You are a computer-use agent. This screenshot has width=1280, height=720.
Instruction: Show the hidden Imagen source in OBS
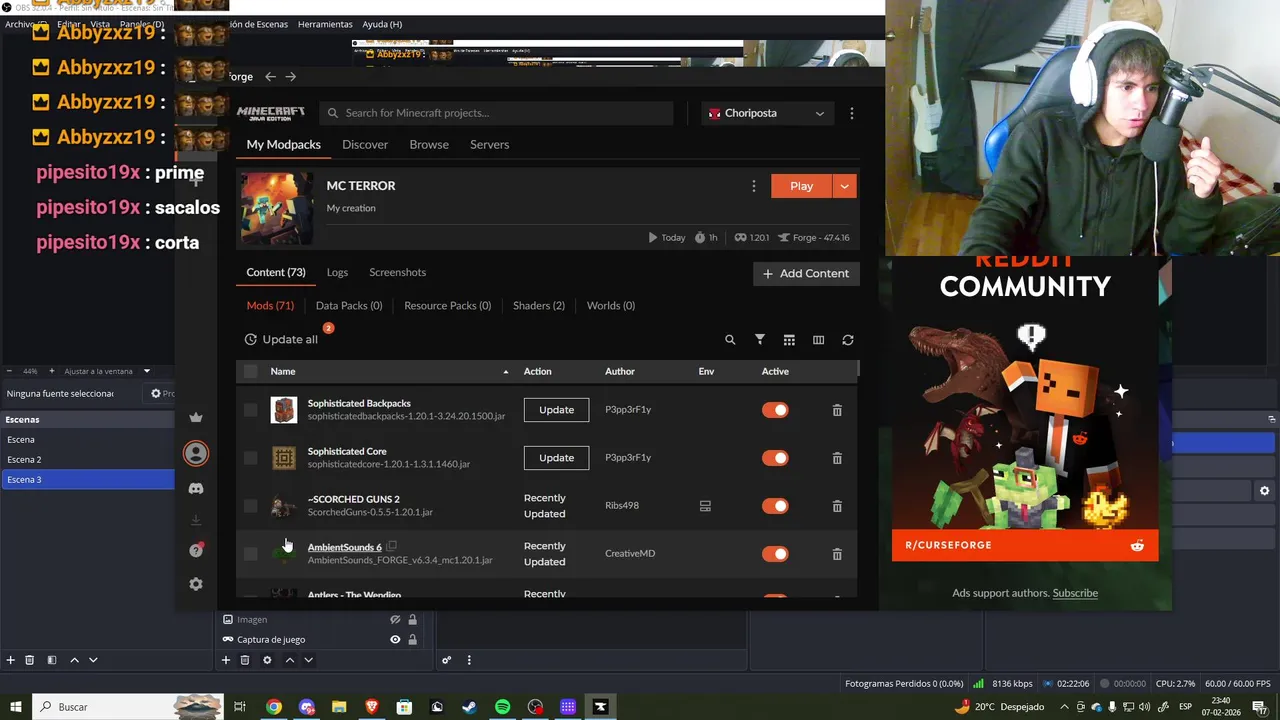pyautogui.click(x=395, y=620)
